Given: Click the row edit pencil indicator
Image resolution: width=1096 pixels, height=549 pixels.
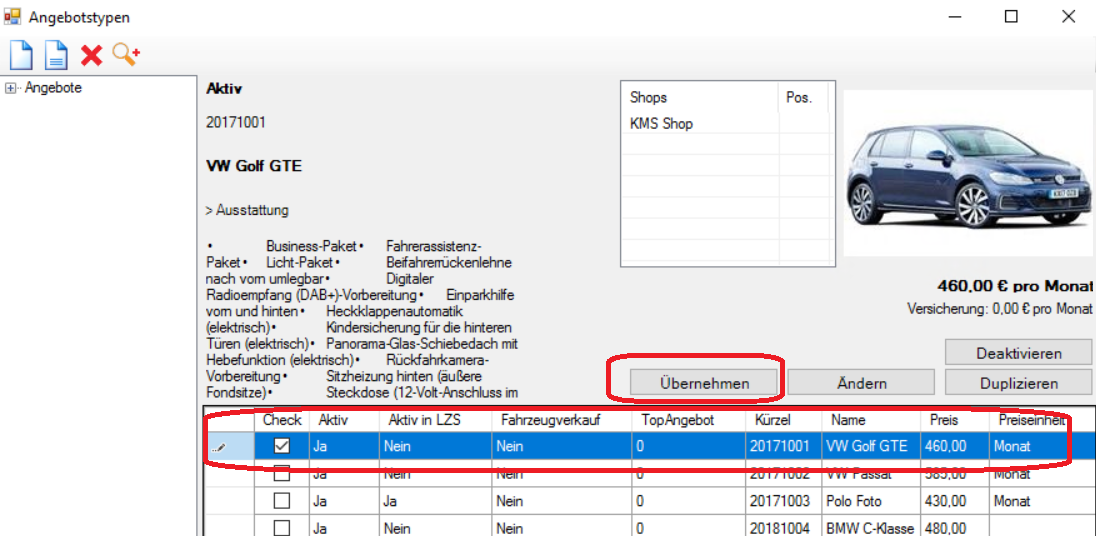Looking at the screenshot, I should [219, 446].
